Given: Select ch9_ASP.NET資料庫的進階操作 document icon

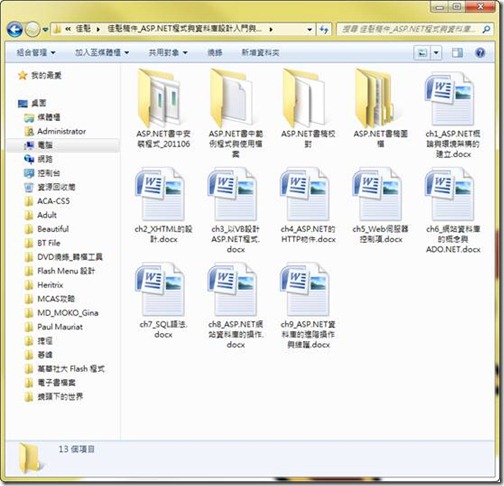Looking at the screenshot, I should (x=305, y=289).
